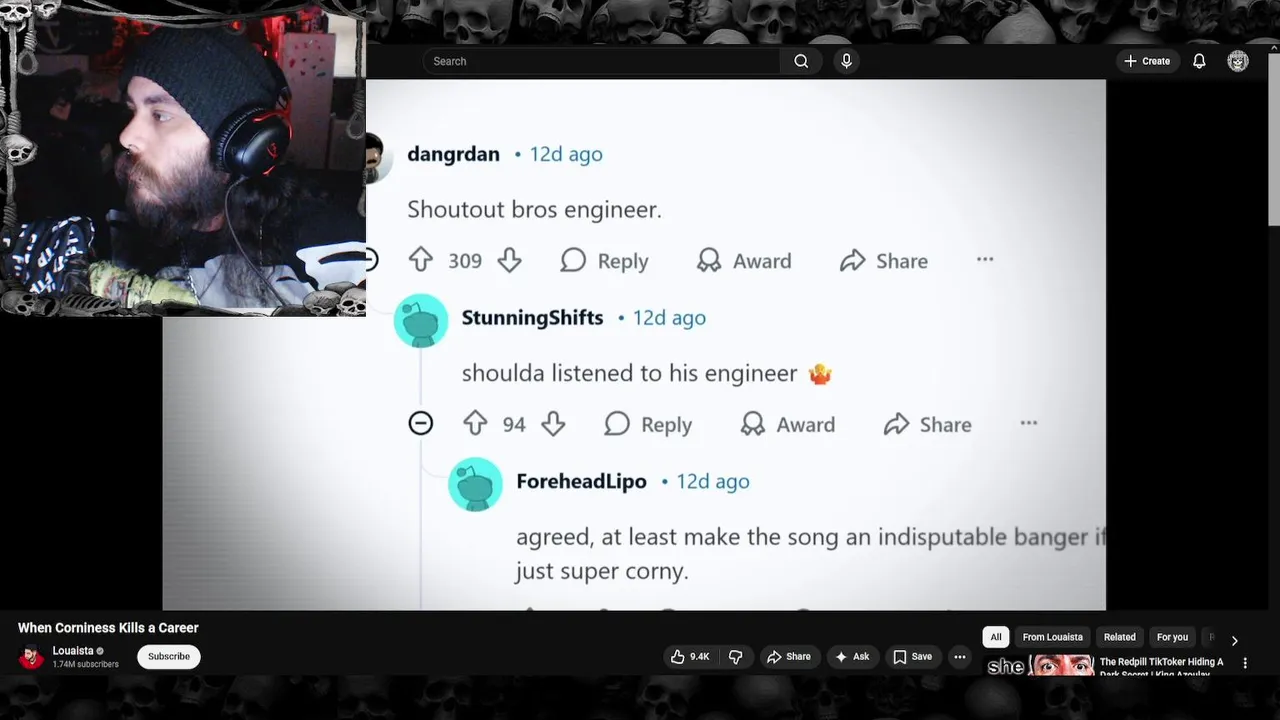Screen dimensions: 1280x720
Task: Open options menu for The Redpill TikToker video
Action: click(x=1245, y=663)
